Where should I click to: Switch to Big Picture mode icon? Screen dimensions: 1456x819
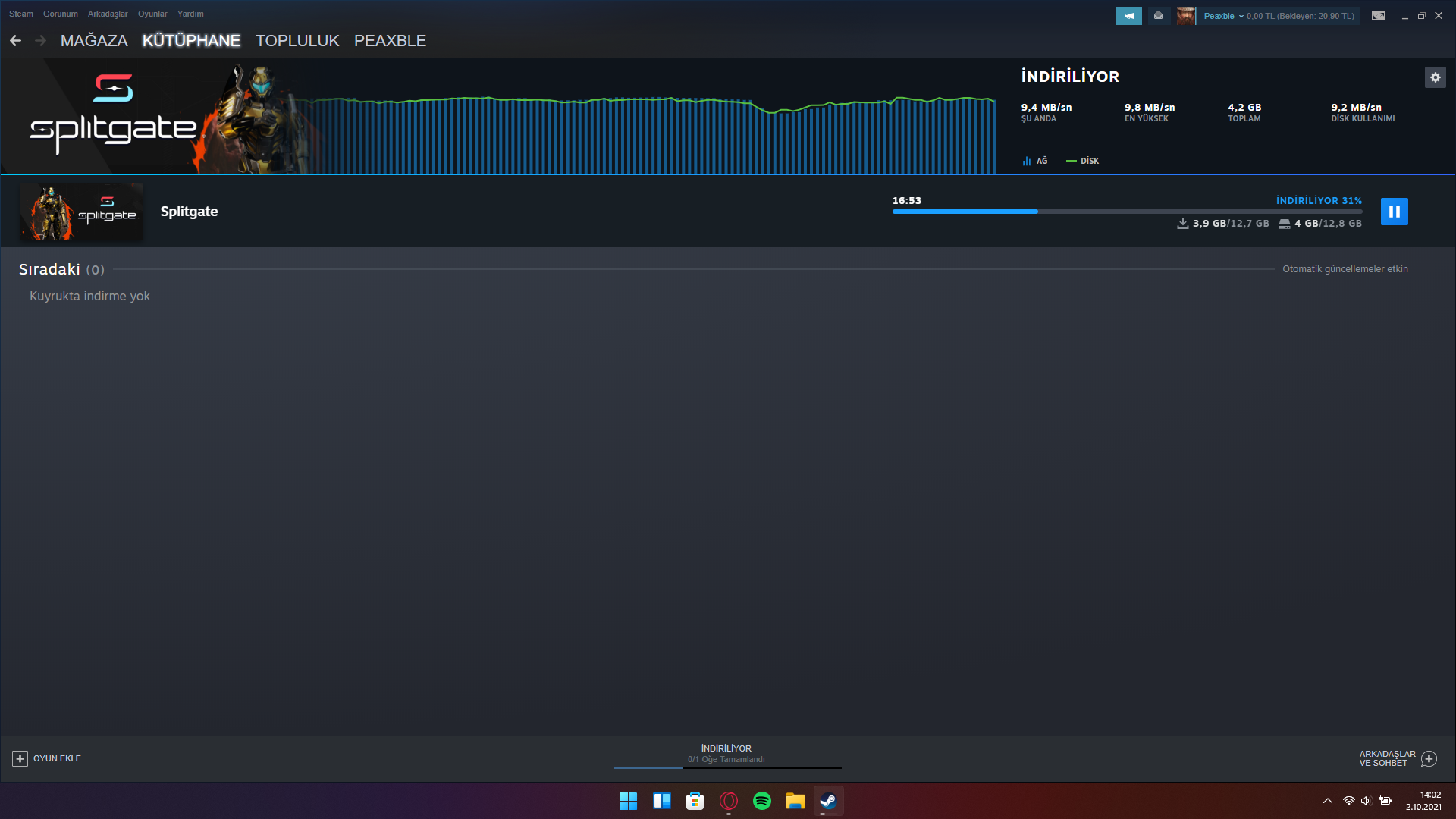coord(1378,16)
